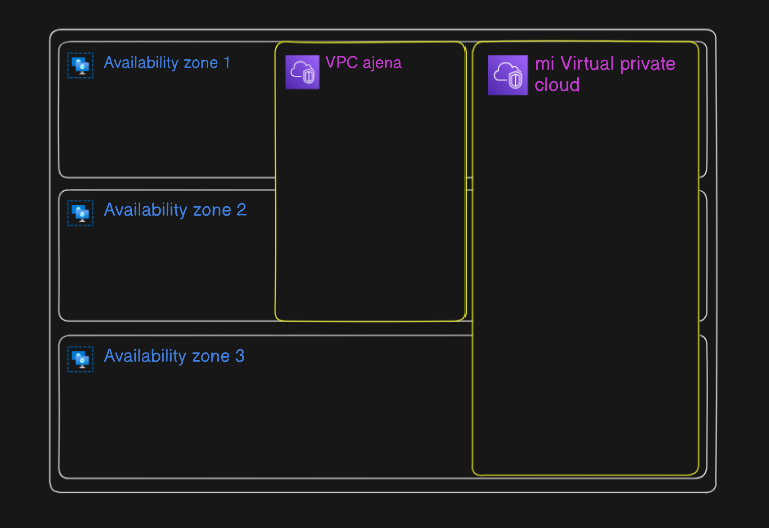The height and width of the screenshot is (528, 769).
Task: Select the Availability zone 3 icon
Action: (80, 359)
